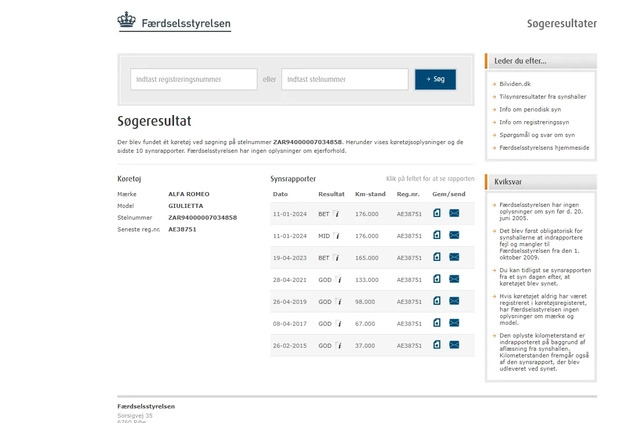
Task: Click the ALFA ROMEO brand value
Action: pyautogui.click(x=189, y=194)
